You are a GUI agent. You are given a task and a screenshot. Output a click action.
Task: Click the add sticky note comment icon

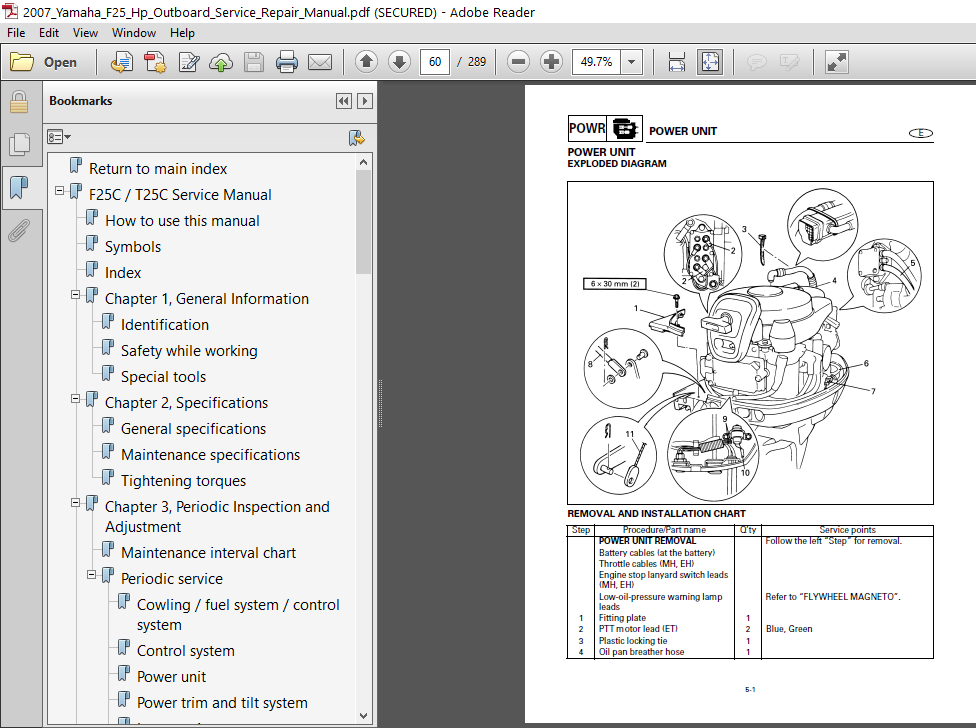[x=756, y=62]
